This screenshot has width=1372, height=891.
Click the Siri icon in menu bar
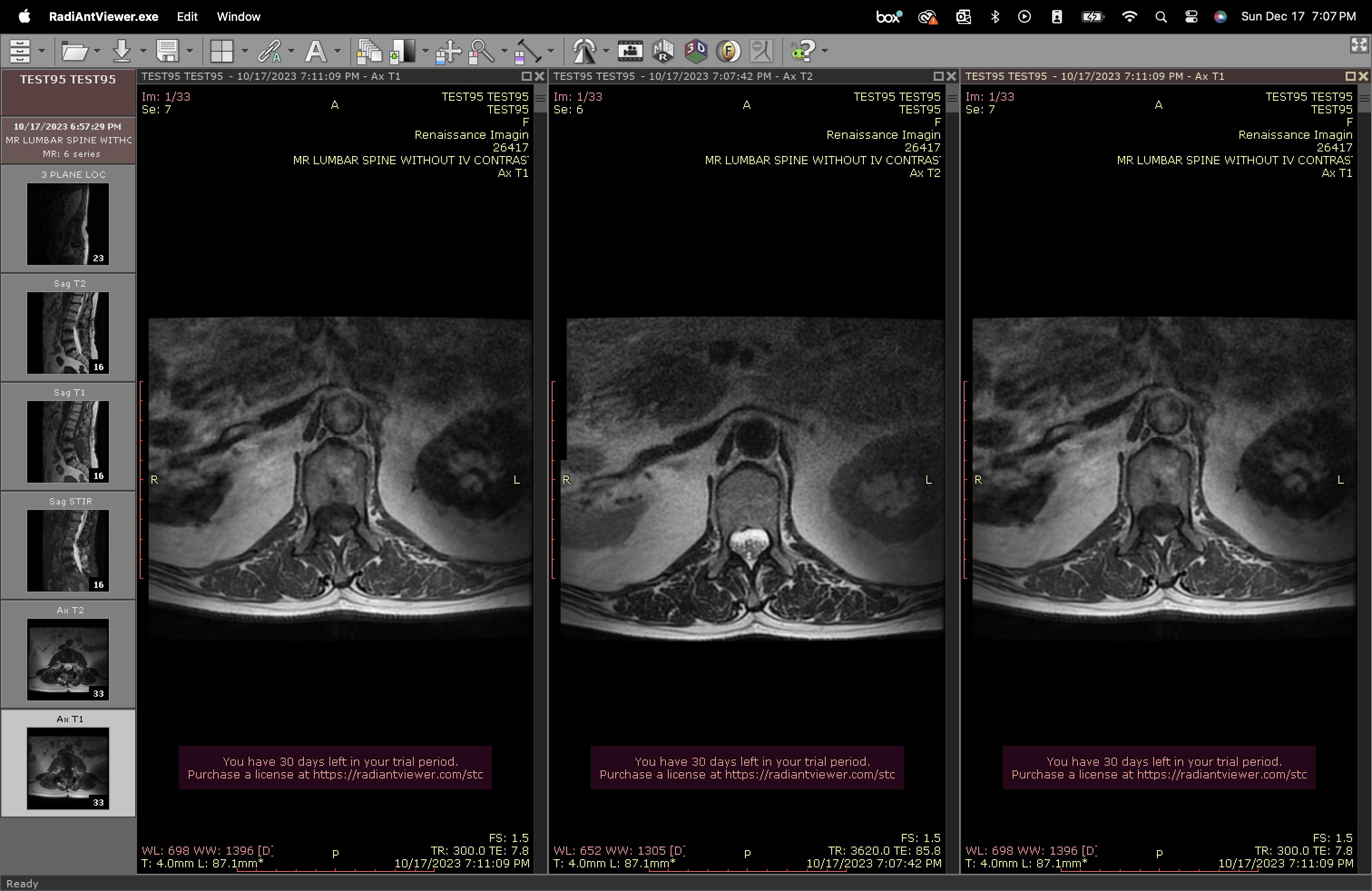(x=1220, y=17)
